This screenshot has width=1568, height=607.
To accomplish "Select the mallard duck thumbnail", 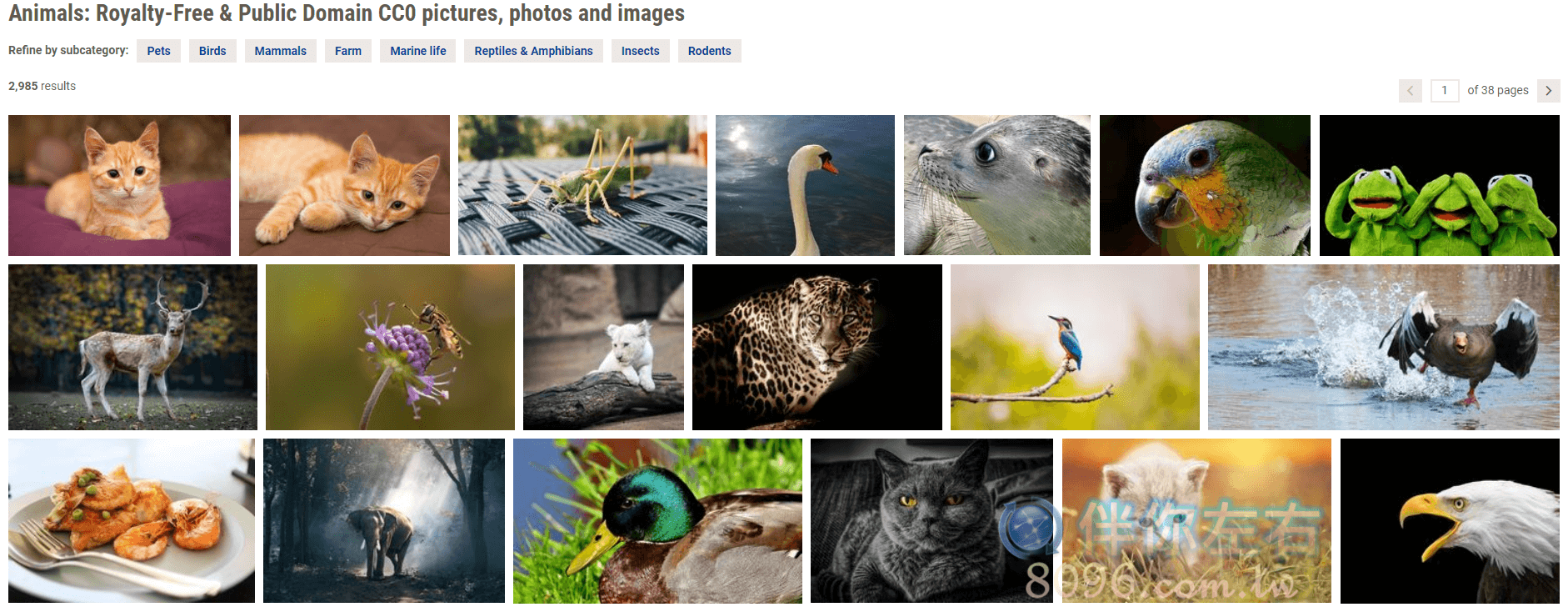I will 657,520.
